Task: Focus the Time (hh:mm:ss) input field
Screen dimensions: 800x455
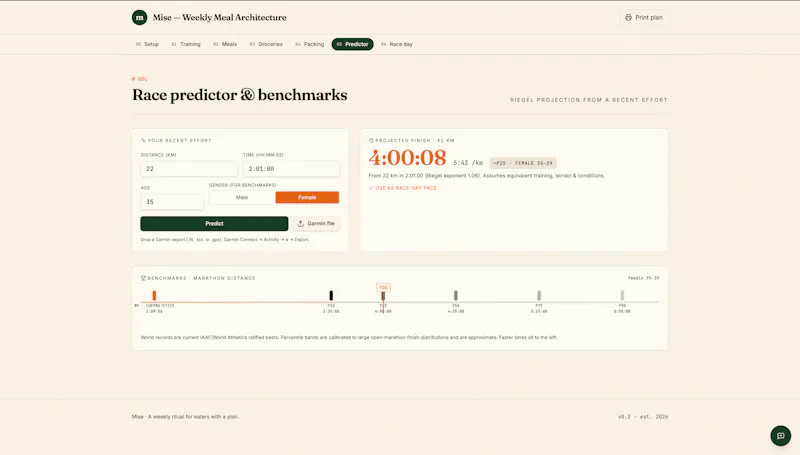Action: pyautogui.click(x=291, y=169)
